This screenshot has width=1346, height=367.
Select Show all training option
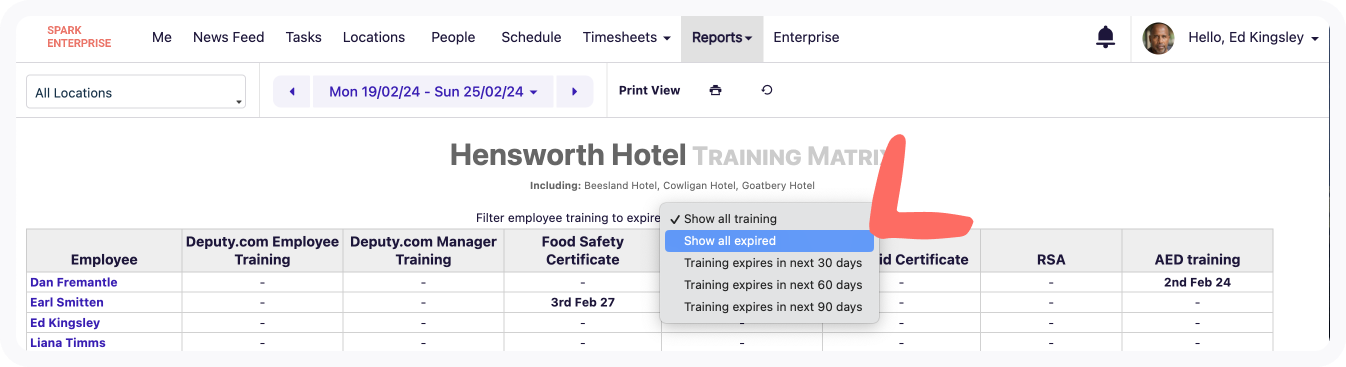pyautogui.click(x=769, y=219)
